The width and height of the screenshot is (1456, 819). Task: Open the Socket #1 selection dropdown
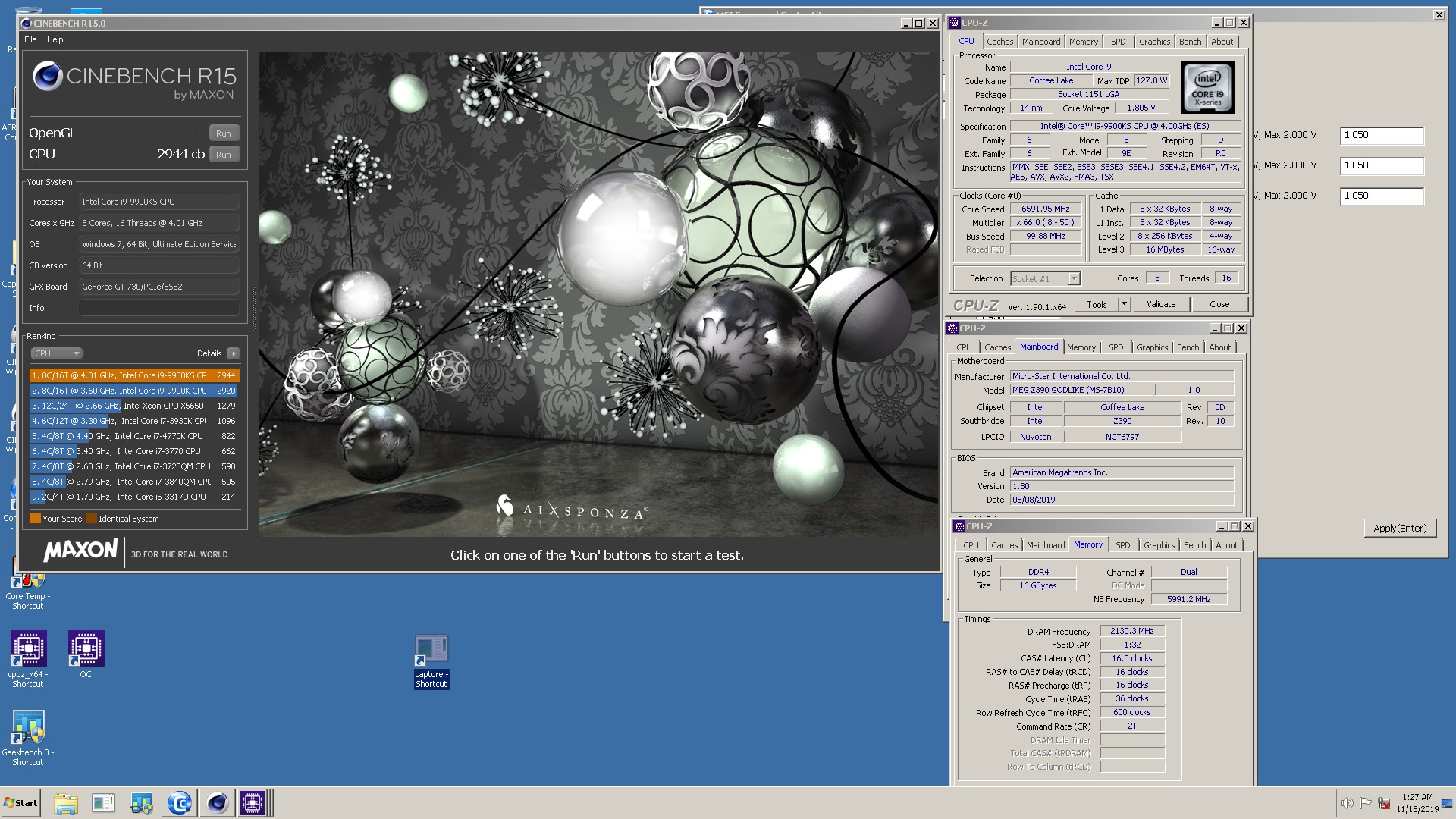pyautogui.click(x=1045, y=279)
